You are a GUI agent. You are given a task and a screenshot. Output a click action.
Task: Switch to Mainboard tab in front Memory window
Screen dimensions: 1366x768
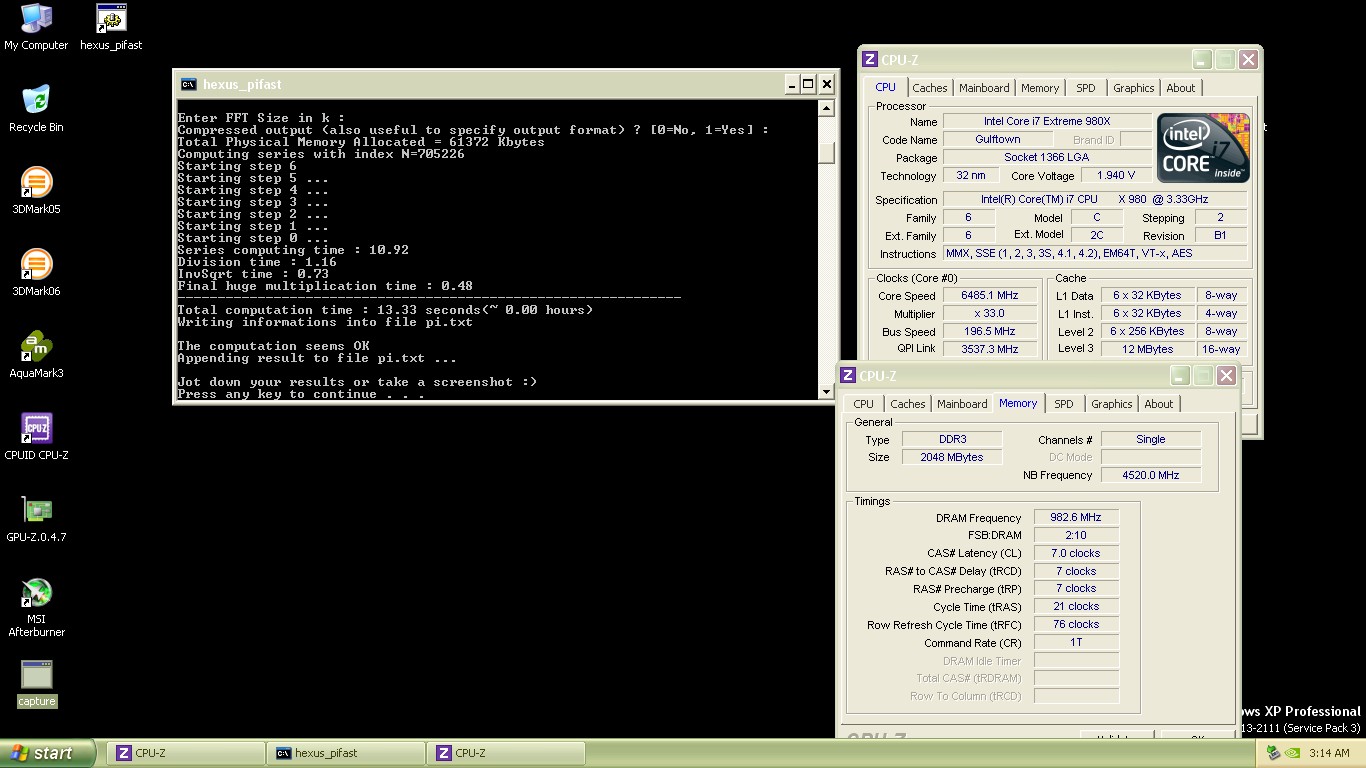coord(962,404)
